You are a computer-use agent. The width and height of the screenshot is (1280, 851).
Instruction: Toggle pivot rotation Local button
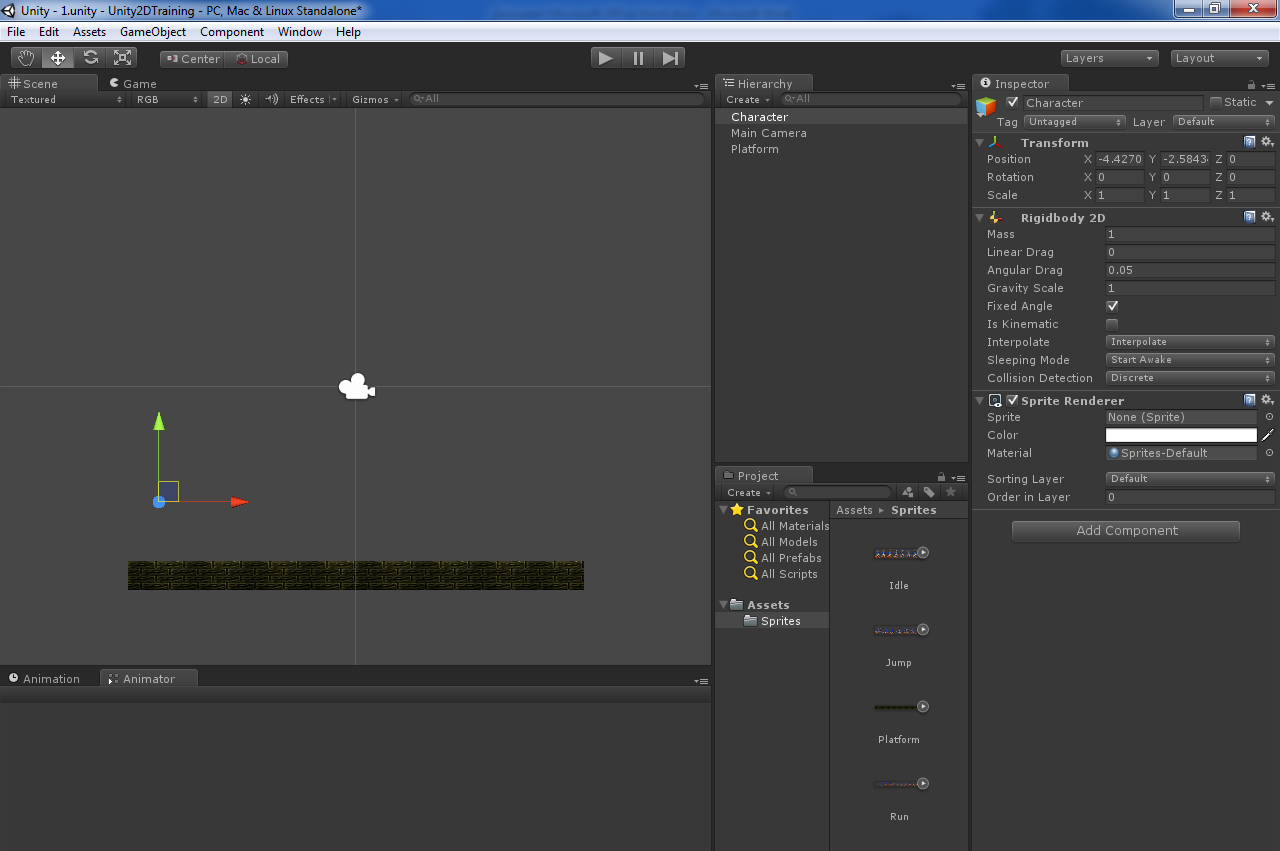point(257,59)
